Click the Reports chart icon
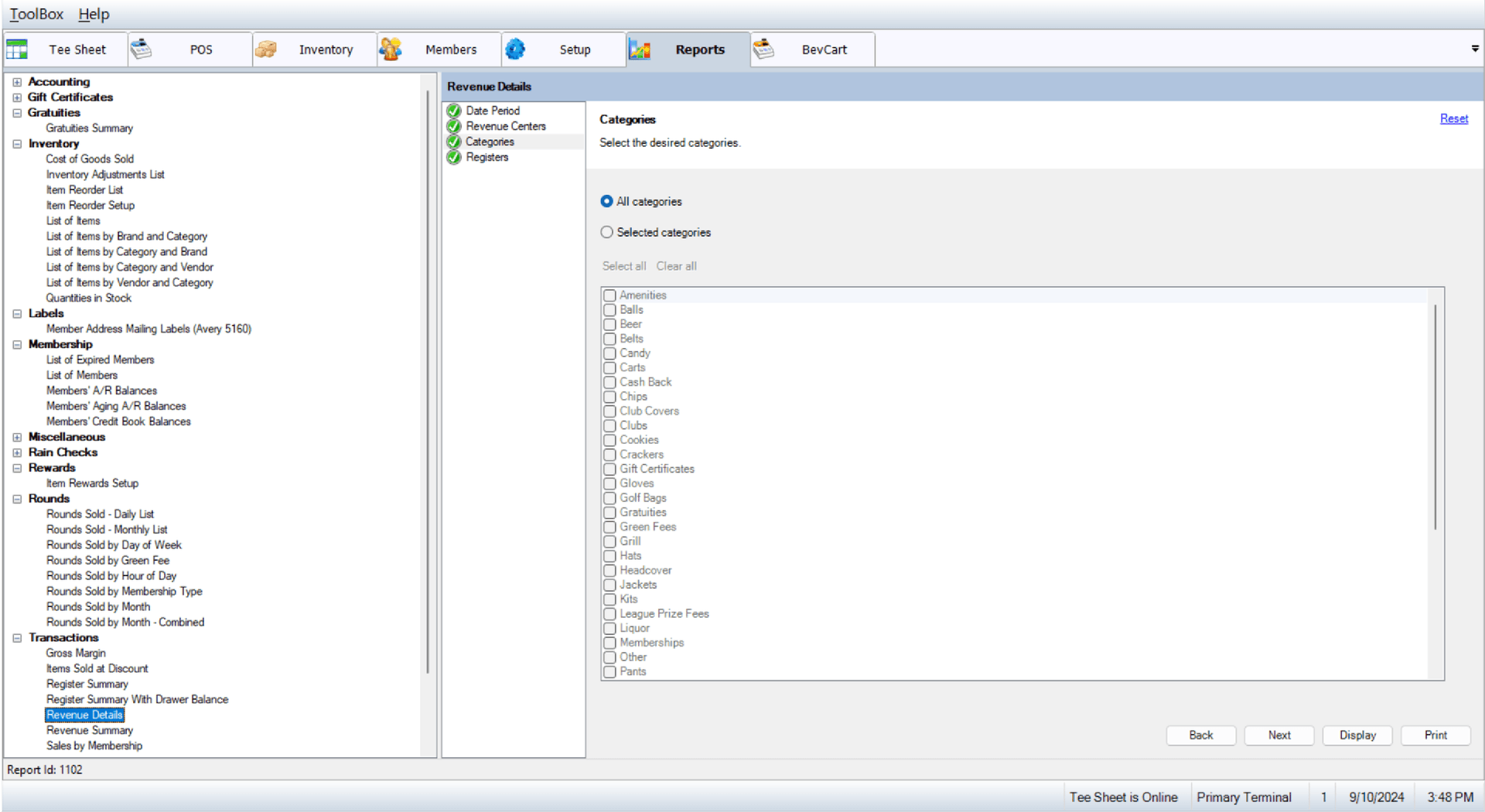1485x812 pixels. [640, 49]
